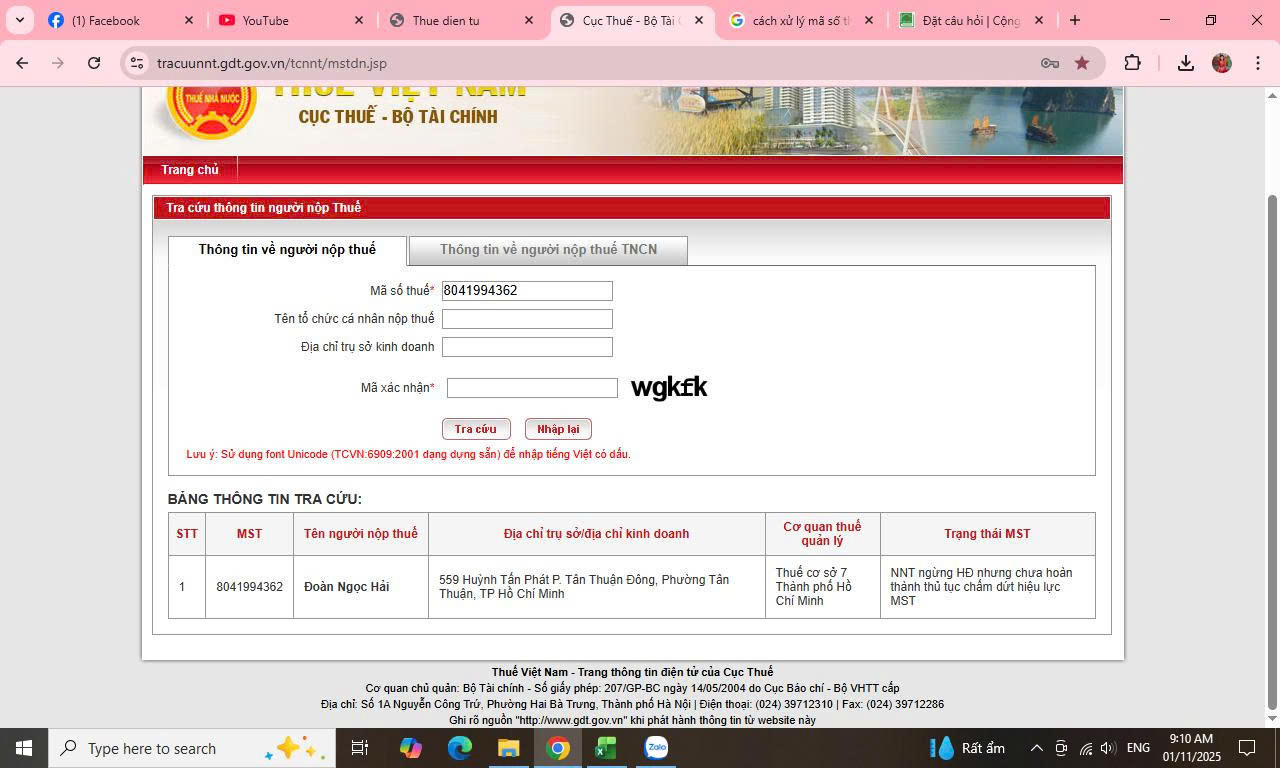Go back using the browser back arrow
1280x768 pixels.
22,63
